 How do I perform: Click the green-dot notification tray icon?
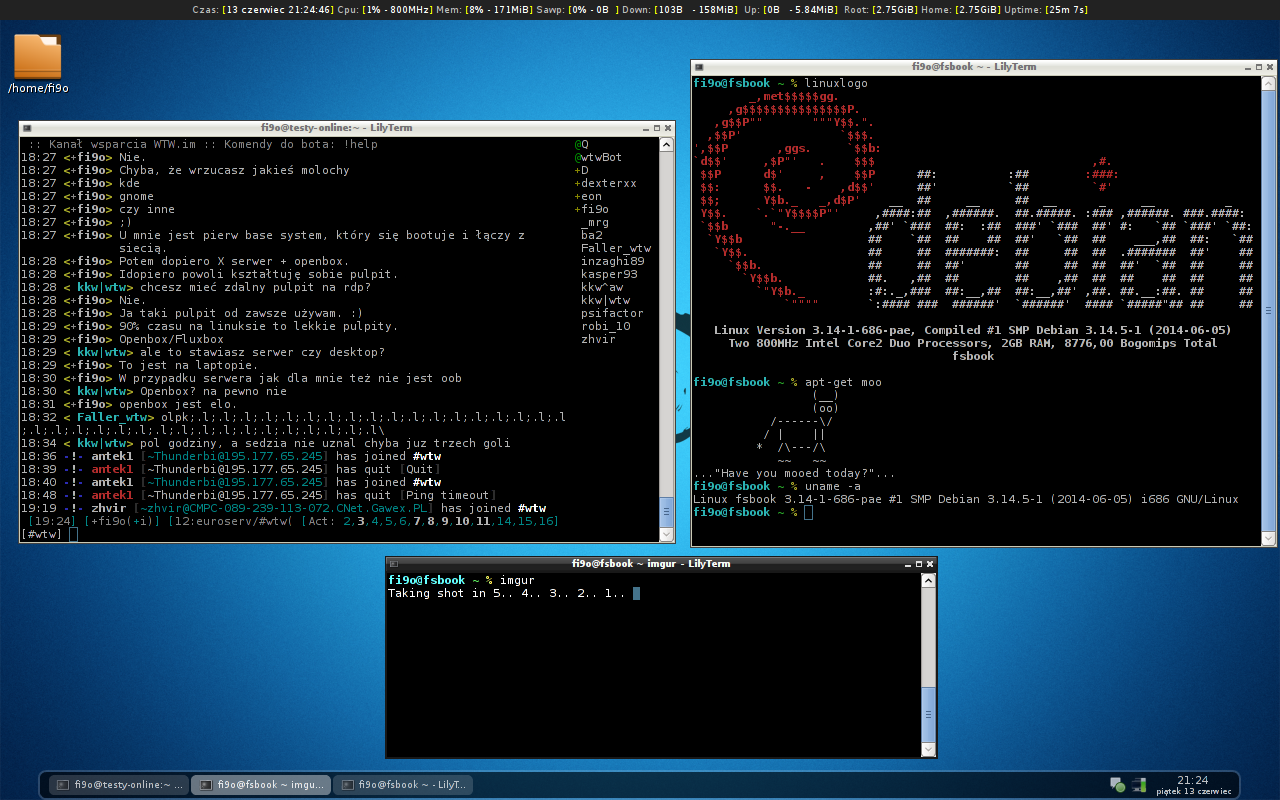point(1117,785)
